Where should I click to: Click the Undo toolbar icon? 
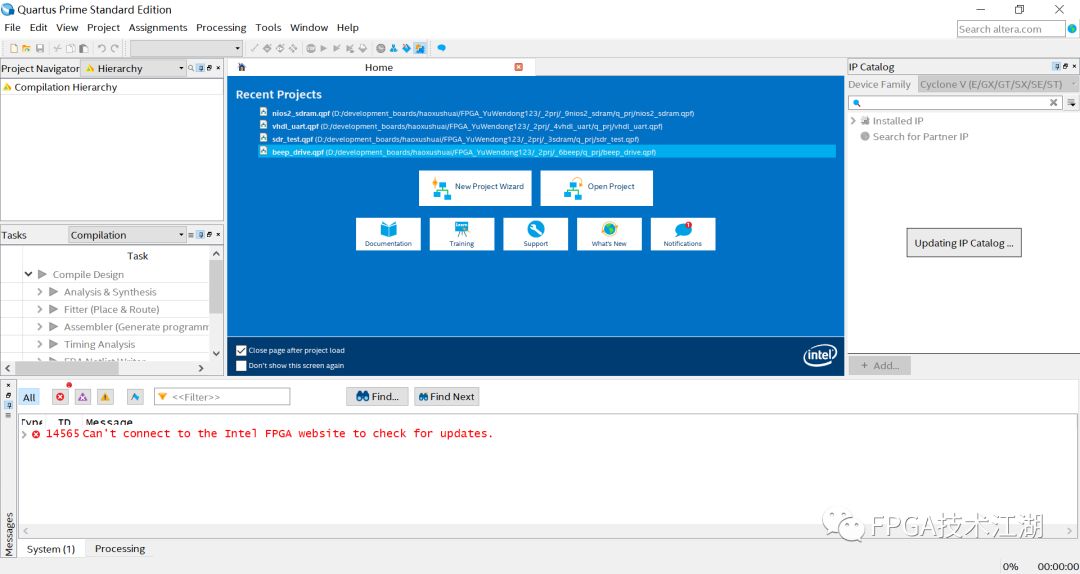coord(101,48)
